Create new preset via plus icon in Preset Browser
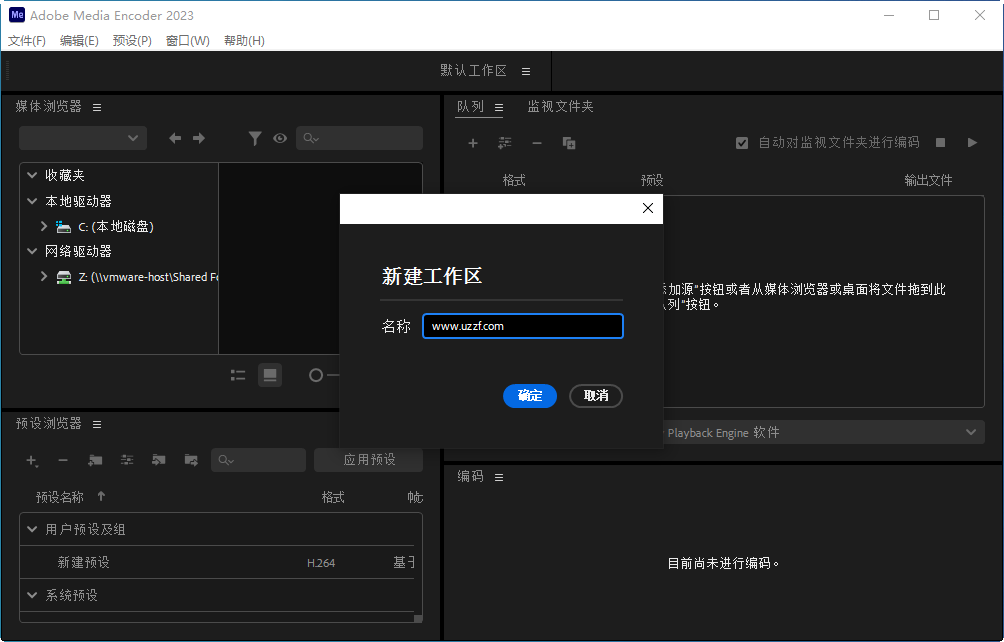 tap(31, 461)
